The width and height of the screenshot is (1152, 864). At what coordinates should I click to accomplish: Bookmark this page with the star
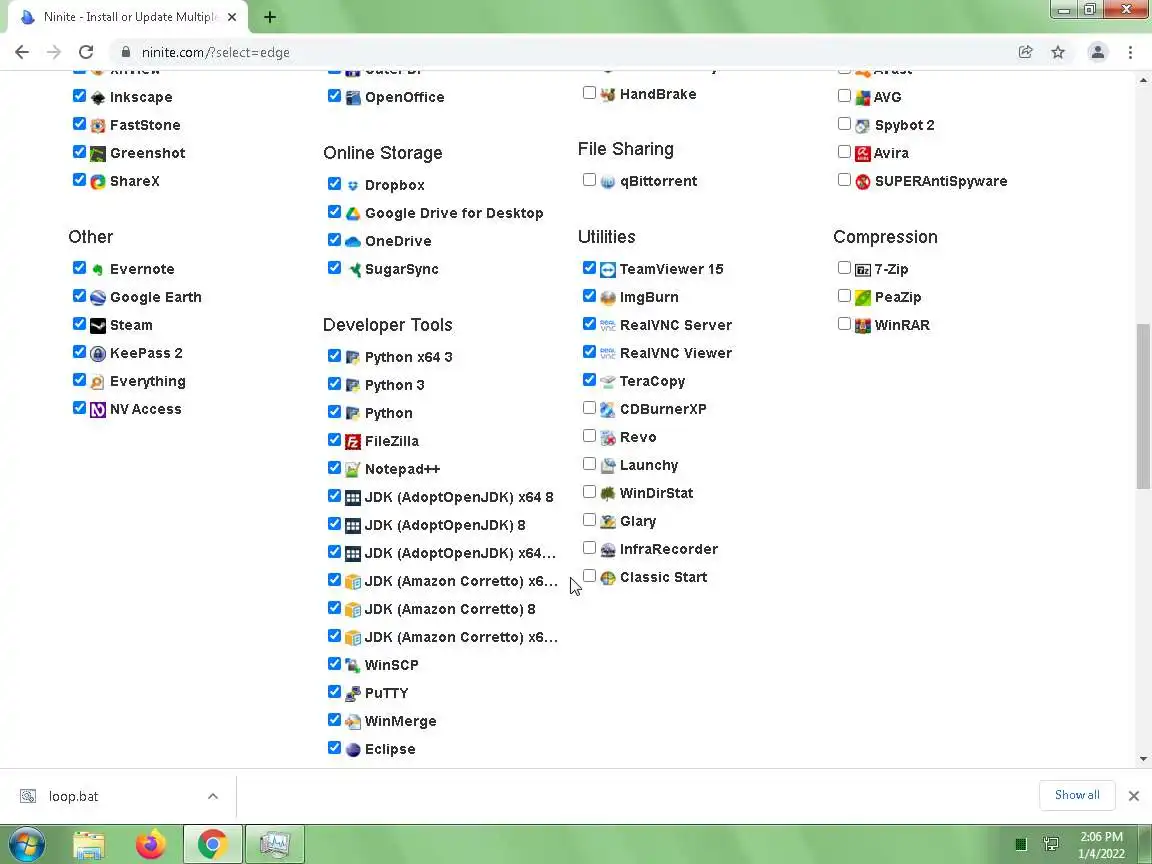1058,52
